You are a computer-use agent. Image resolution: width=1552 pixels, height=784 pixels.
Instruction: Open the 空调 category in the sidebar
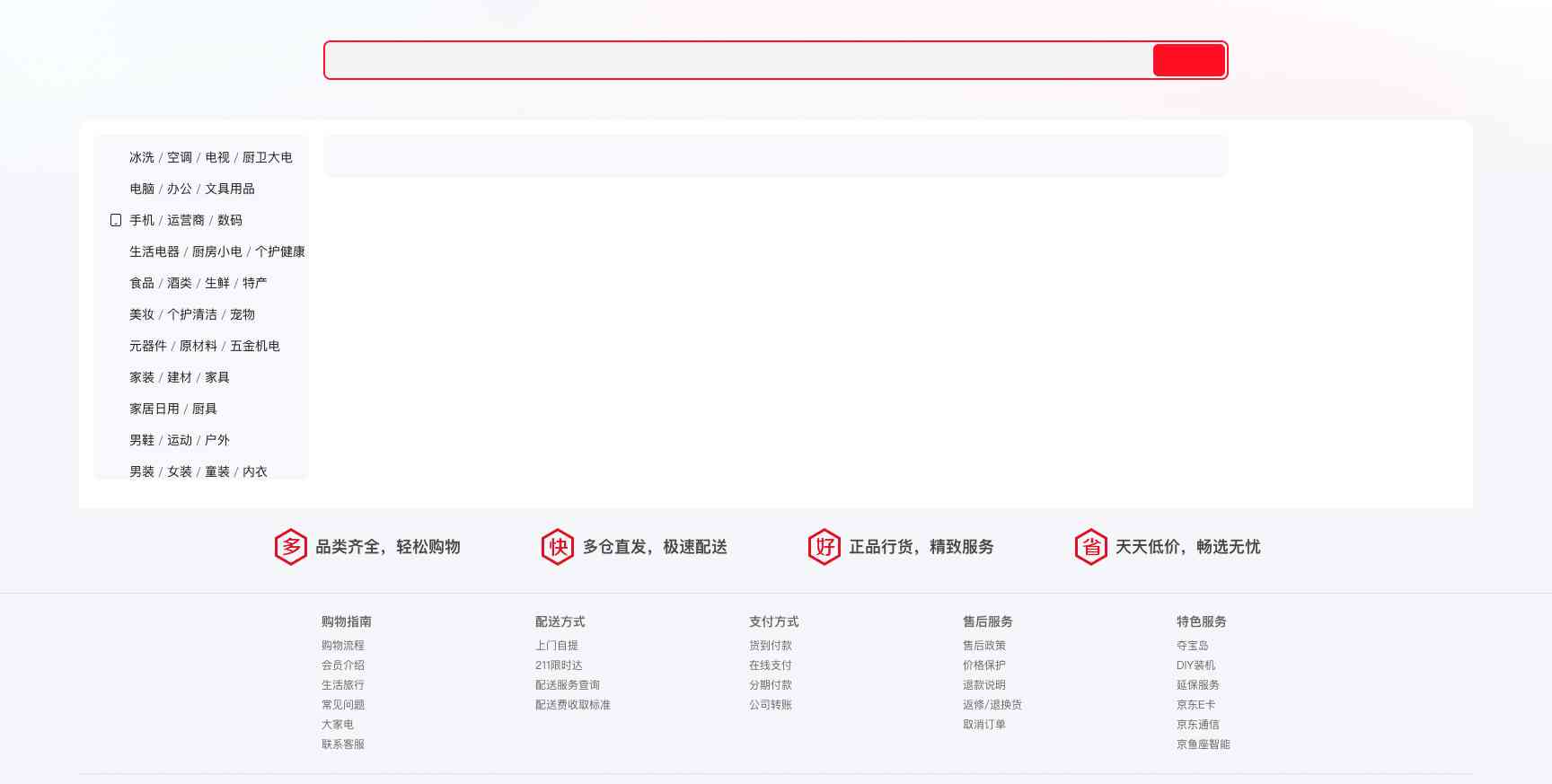click(180, 157)
